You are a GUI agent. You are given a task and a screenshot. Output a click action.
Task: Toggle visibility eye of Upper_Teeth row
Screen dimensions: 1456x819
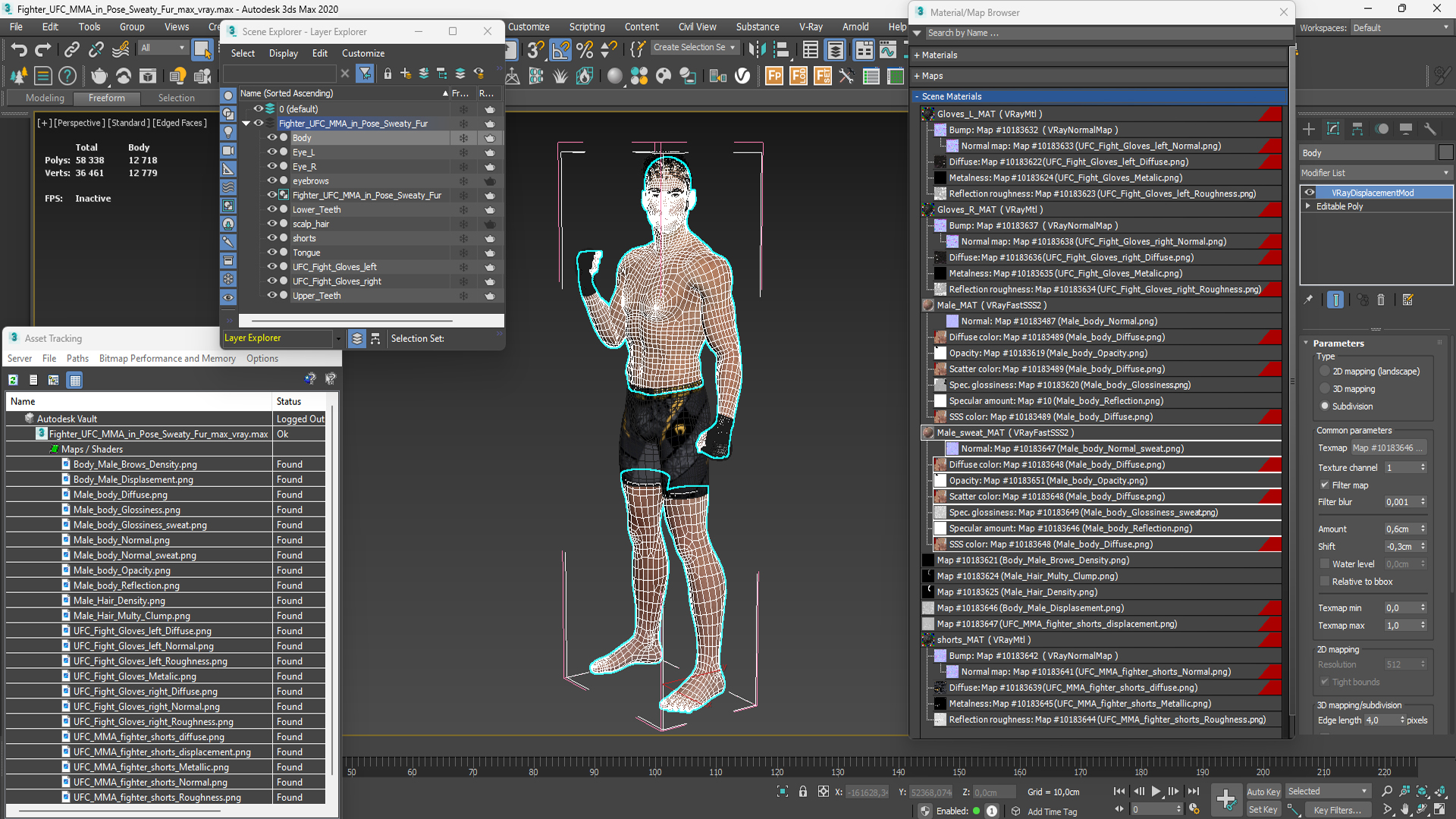tap(271, 296)
